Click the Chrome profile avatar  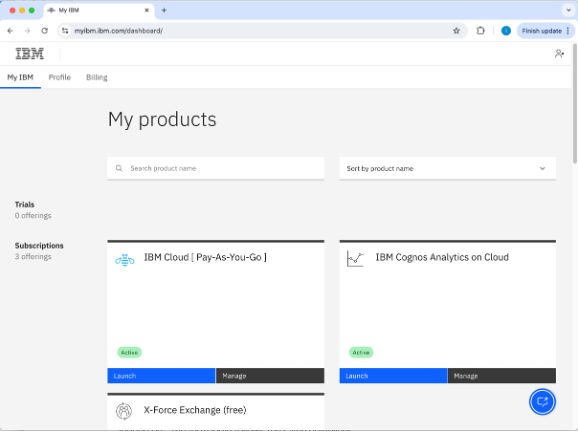pos(506,31)
